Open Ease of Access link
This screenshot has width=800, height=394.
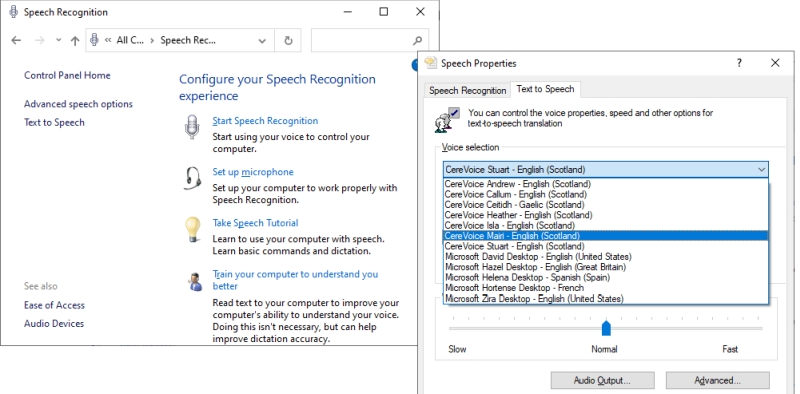pyautogui.click(x=54, y=305)
